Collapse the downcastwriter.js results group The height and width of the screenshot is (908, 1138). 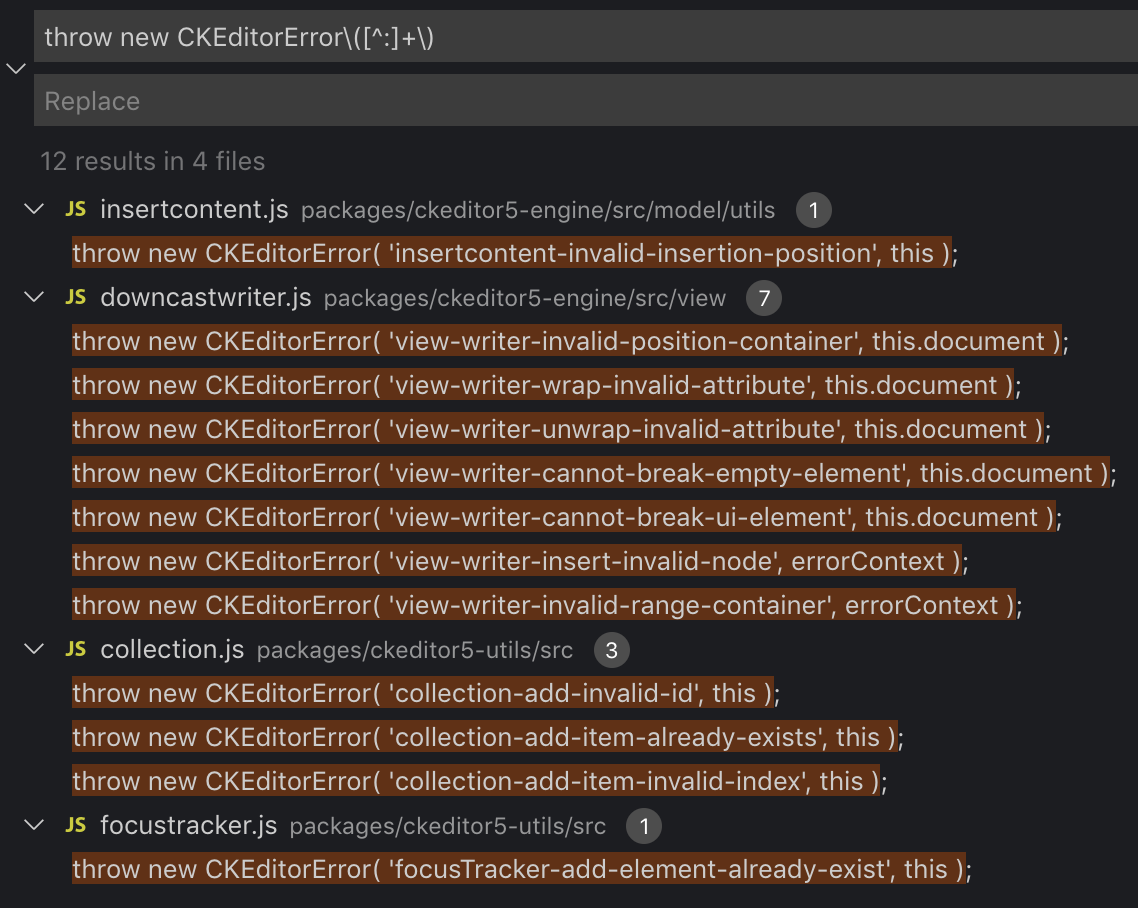coord(34,297)
